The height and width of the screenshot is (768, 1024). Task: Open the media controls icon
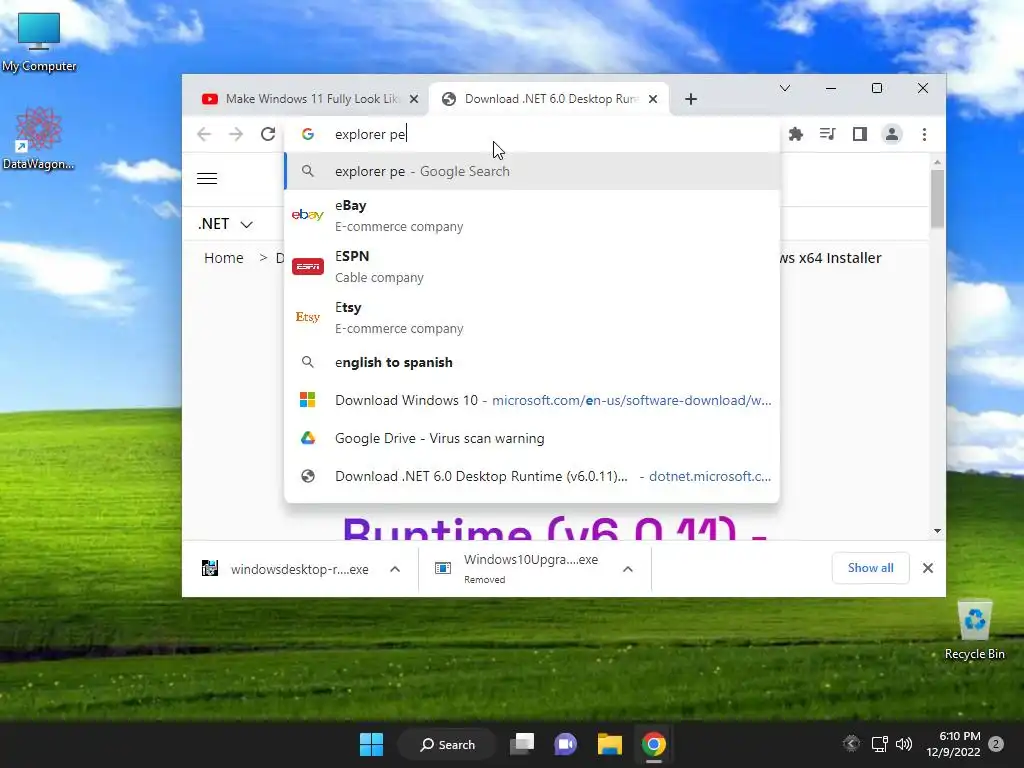pos(827,134)
